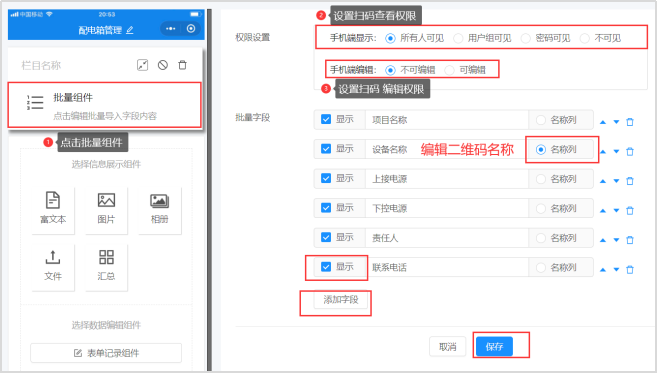The width and height of the screenshot is (657, 373).
Task: Toggle the 显示 checkbox for 项目名称
Action: [x=326, y=119]
